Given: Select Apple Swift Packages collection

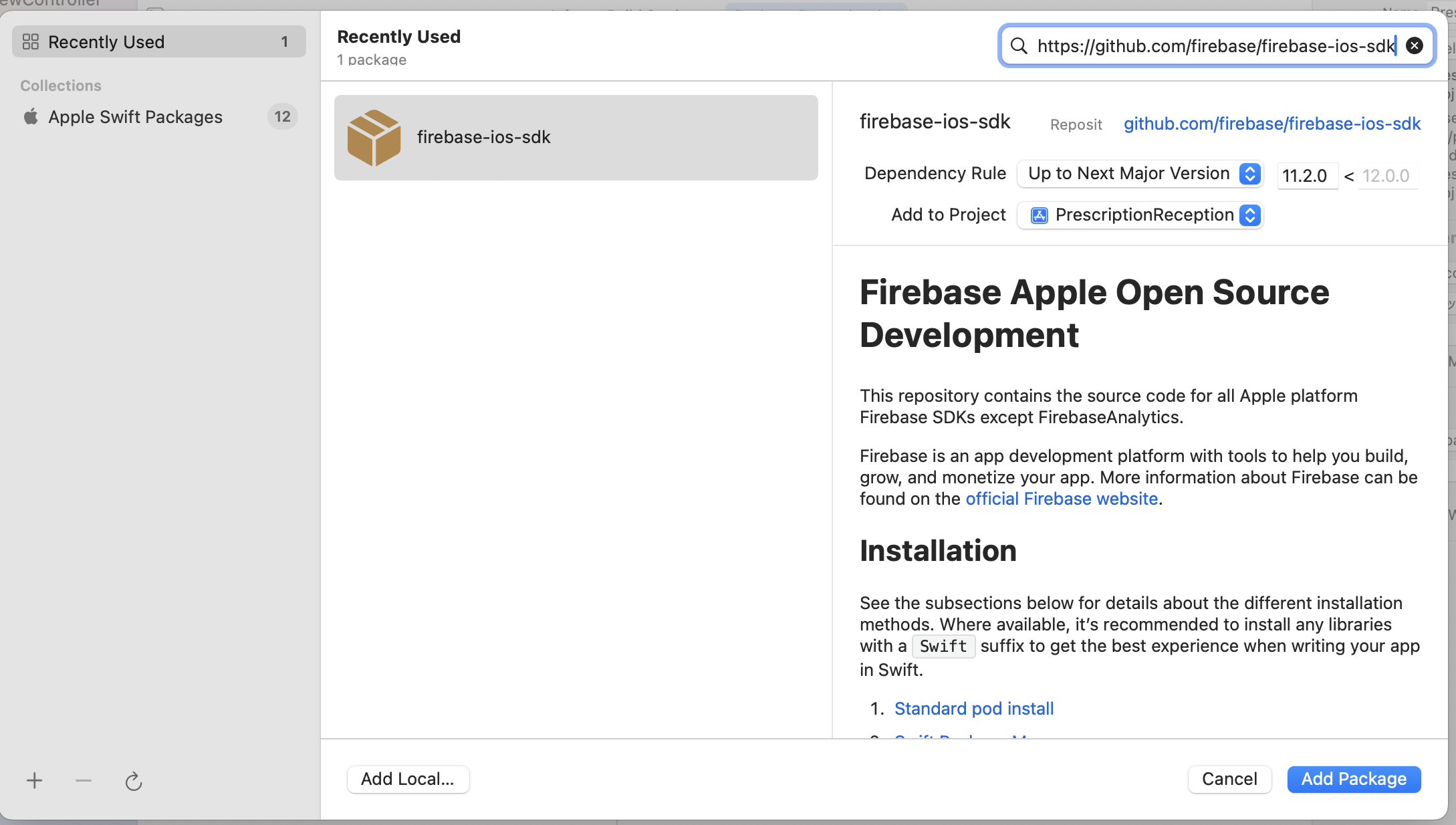Looking at the screenshot, I should click(136, 117).
